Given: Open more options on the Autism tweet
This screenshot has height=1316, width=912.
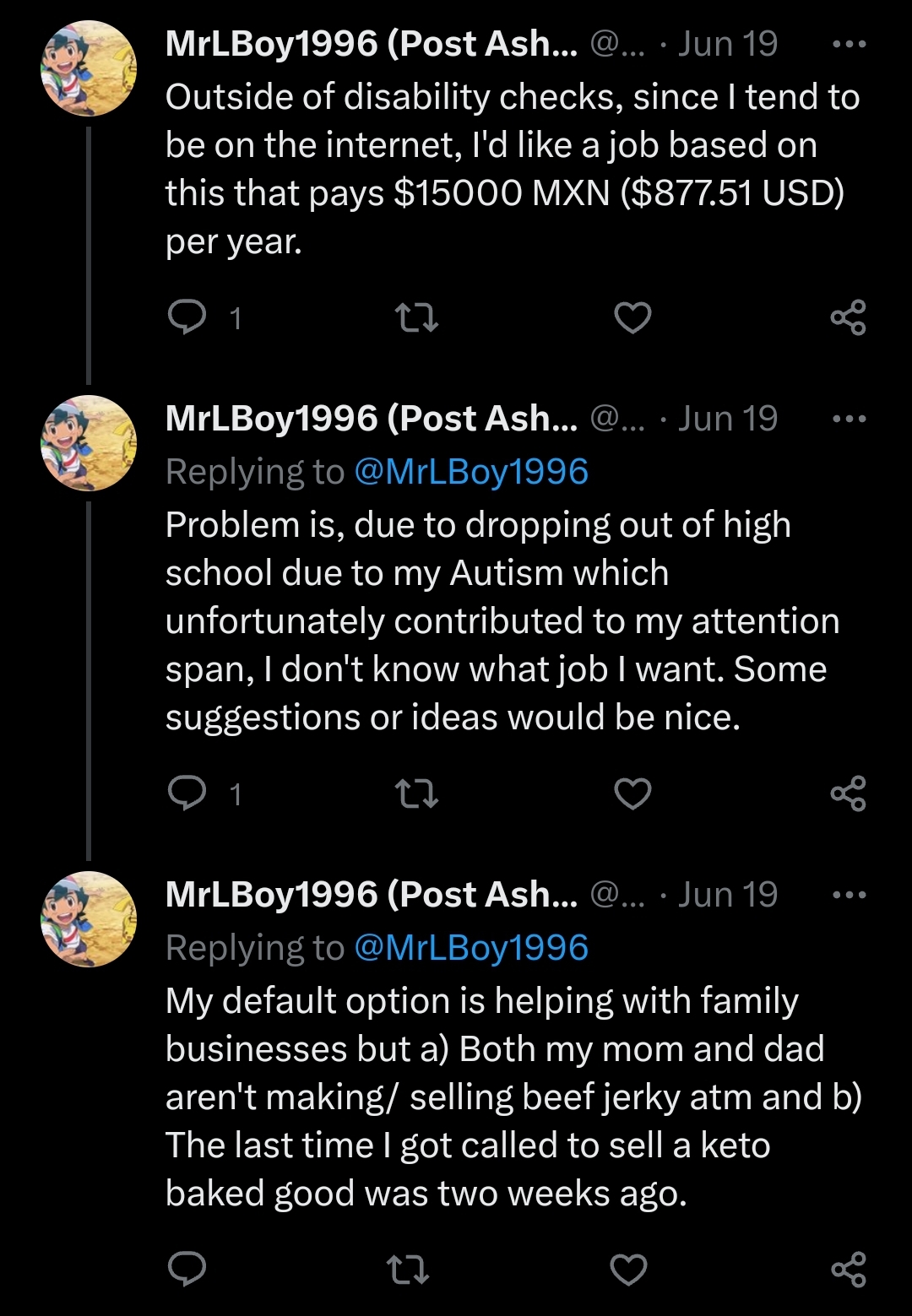Looking at the screenshot, I should click(x=849, y=420).
